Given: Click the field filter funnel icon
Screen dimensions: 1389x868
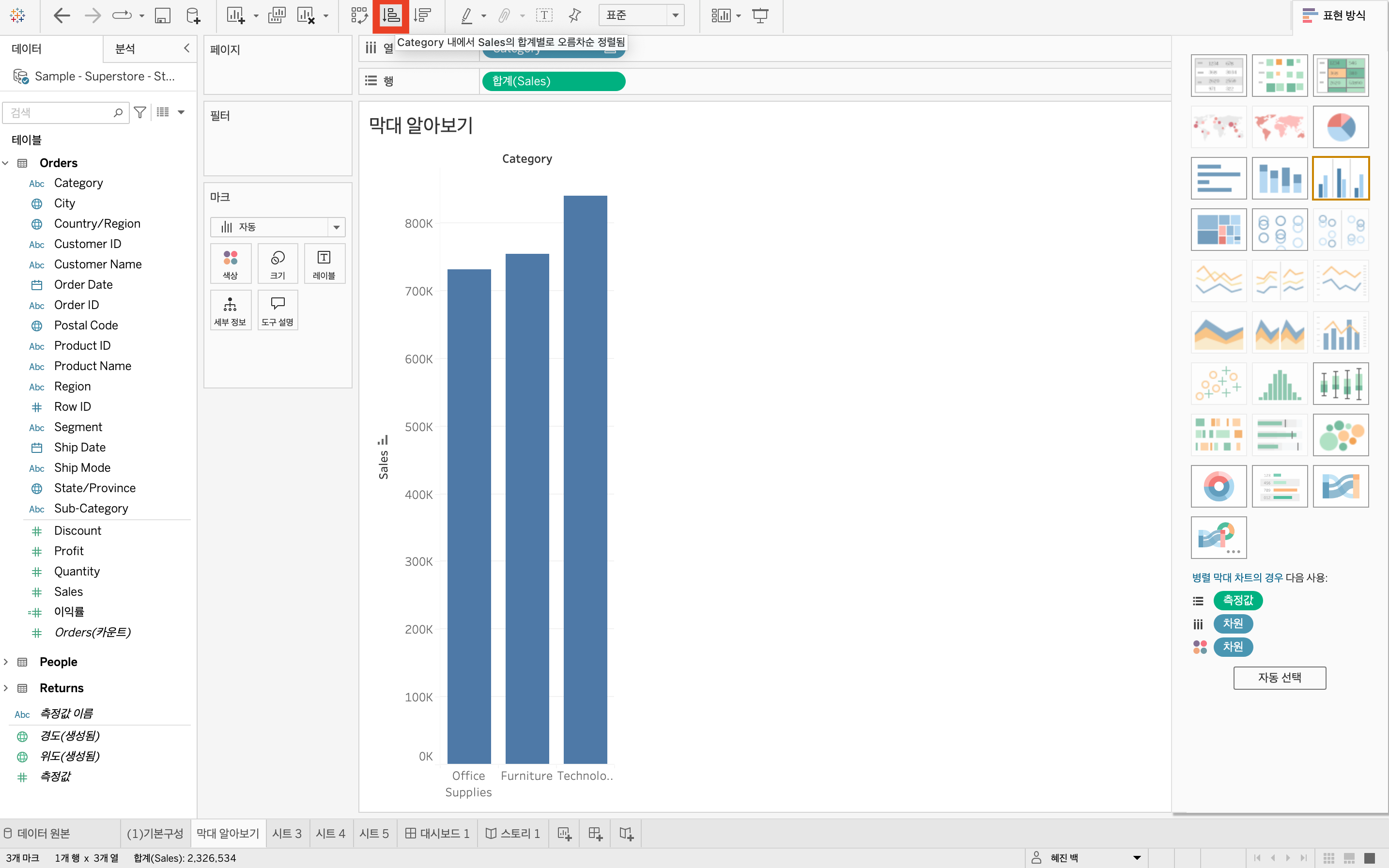Looking at the screenshot, I should pyautogui.click(x=139, y=112).
